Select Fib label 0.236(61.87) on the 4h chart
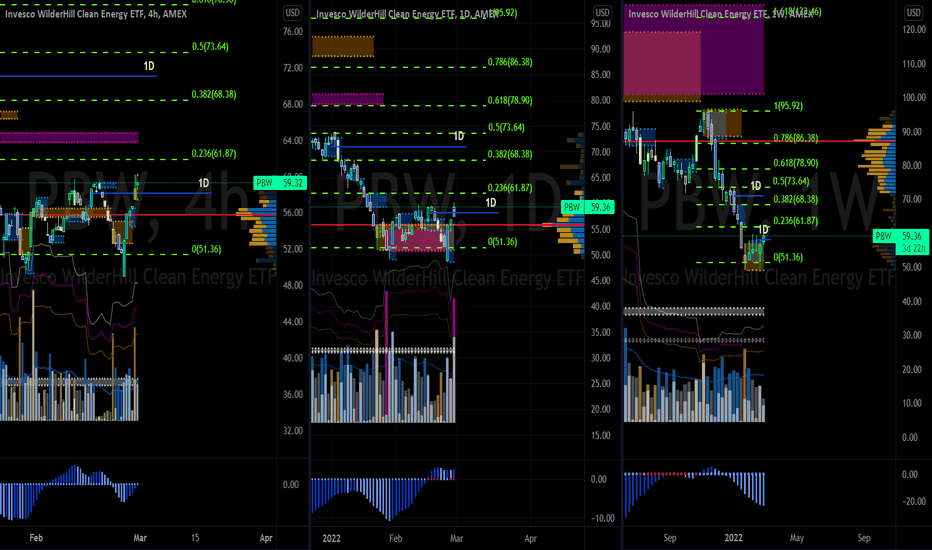The width and height of the screenshot is (932, 550). 213,153
